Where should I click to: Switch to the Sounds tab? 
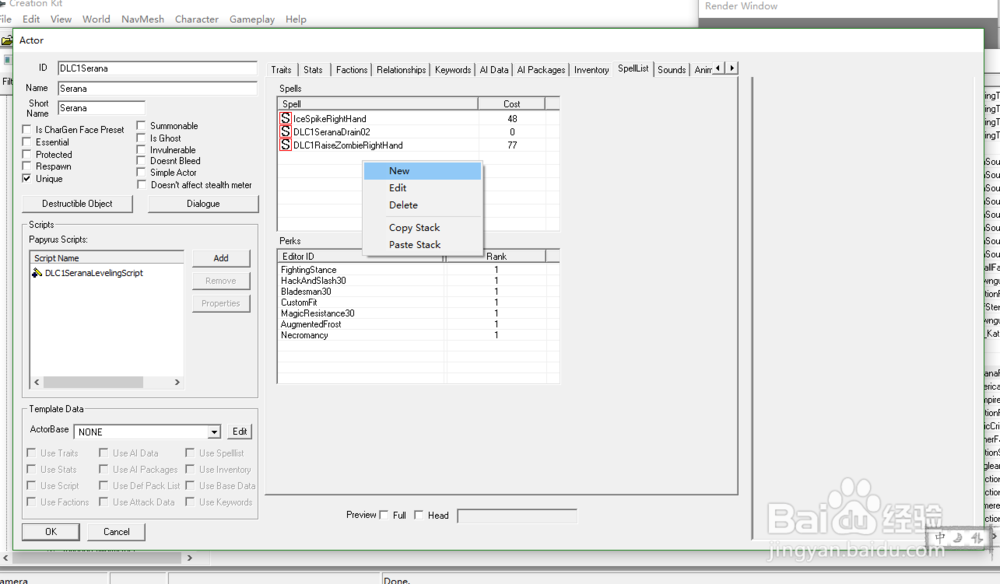point(672,69)
